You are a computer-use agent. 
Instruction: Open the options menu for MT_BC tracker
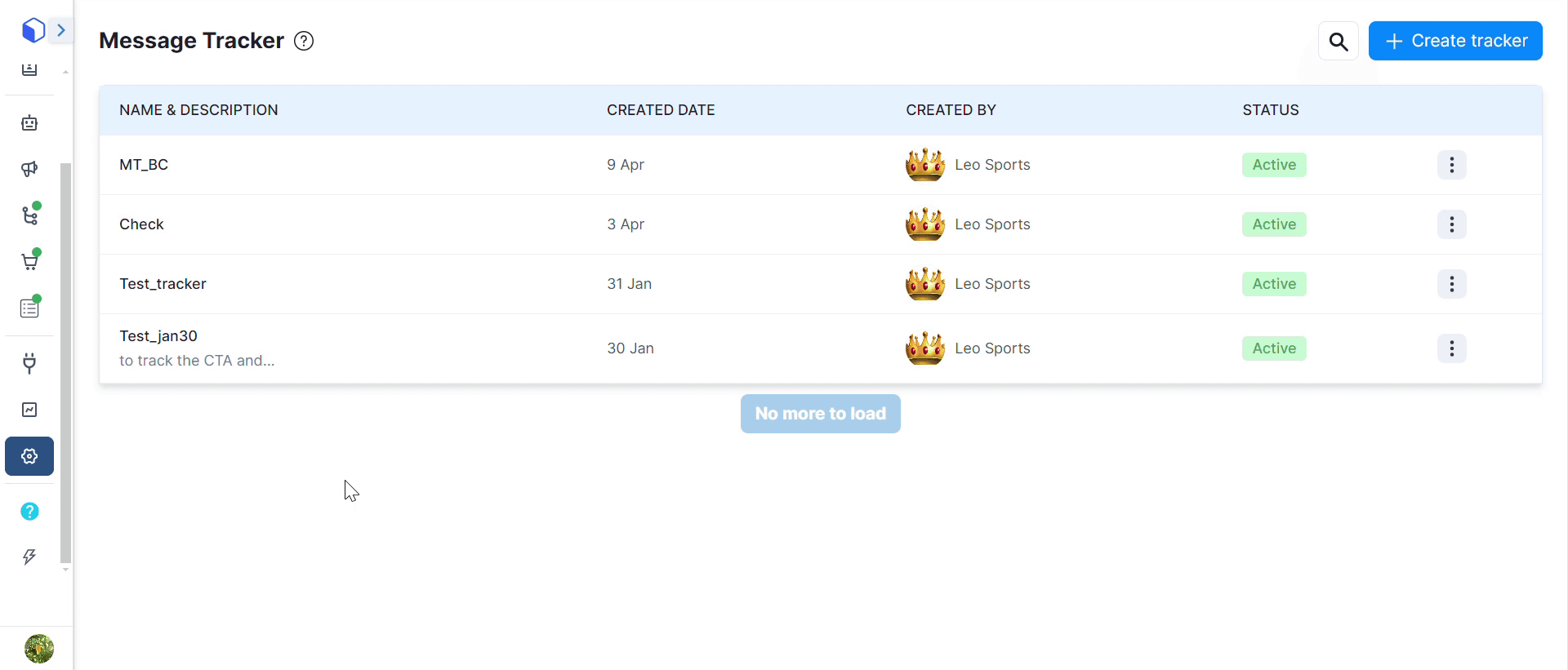point(1451,165)
